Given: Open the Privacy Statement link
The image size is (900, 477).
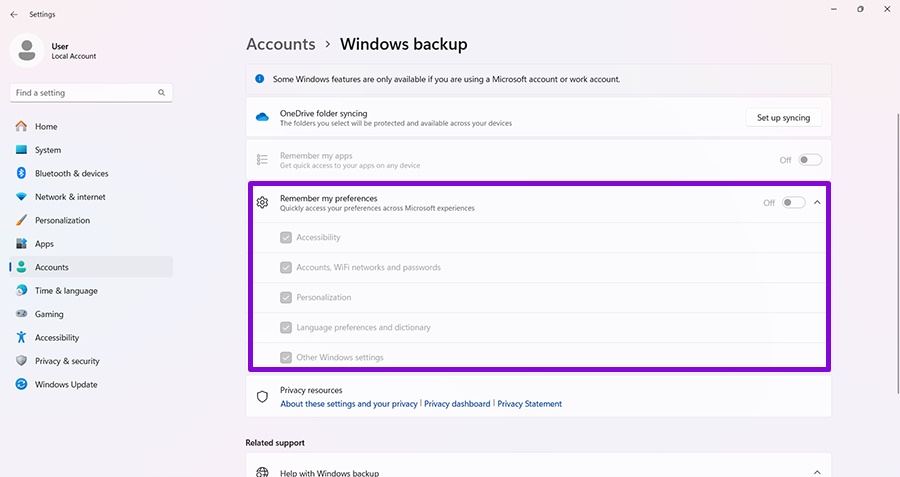Looking at the screenshot, I should click(x=529, y=404).
